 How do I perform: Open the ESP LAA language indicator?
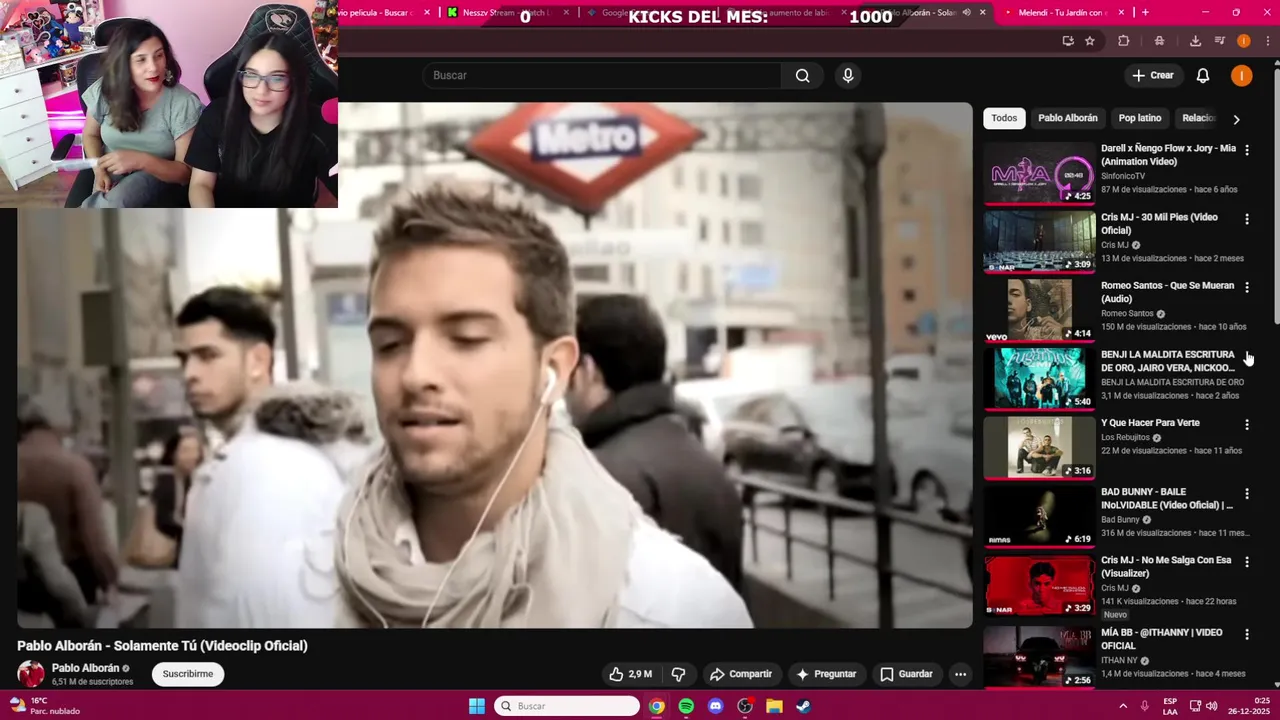[x=1170, y=706]
